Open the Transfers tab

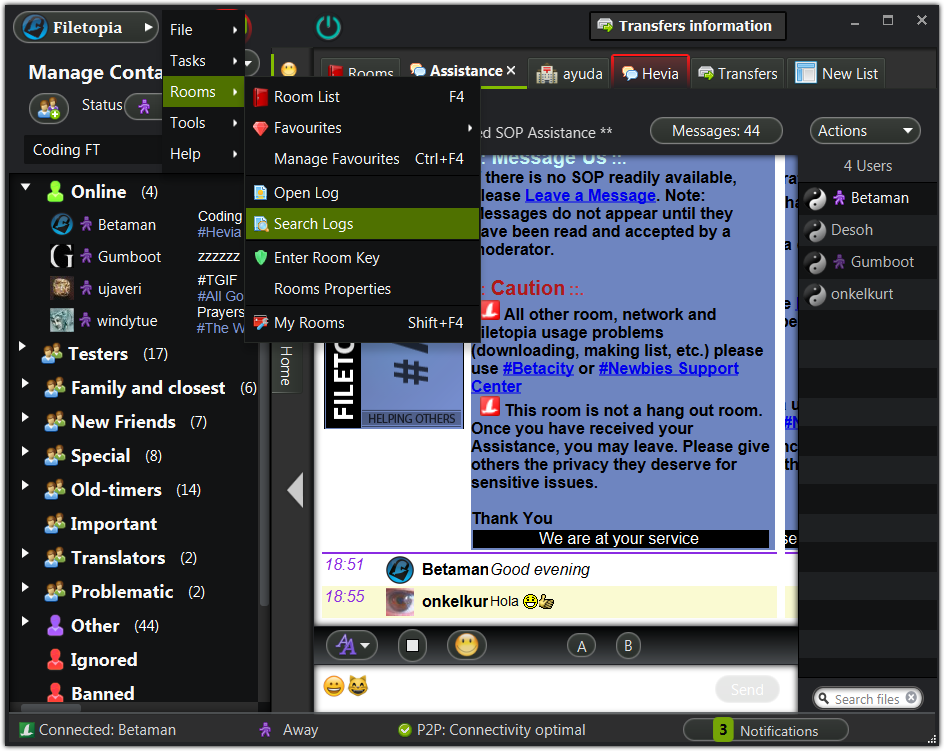(x=738, y=73)
